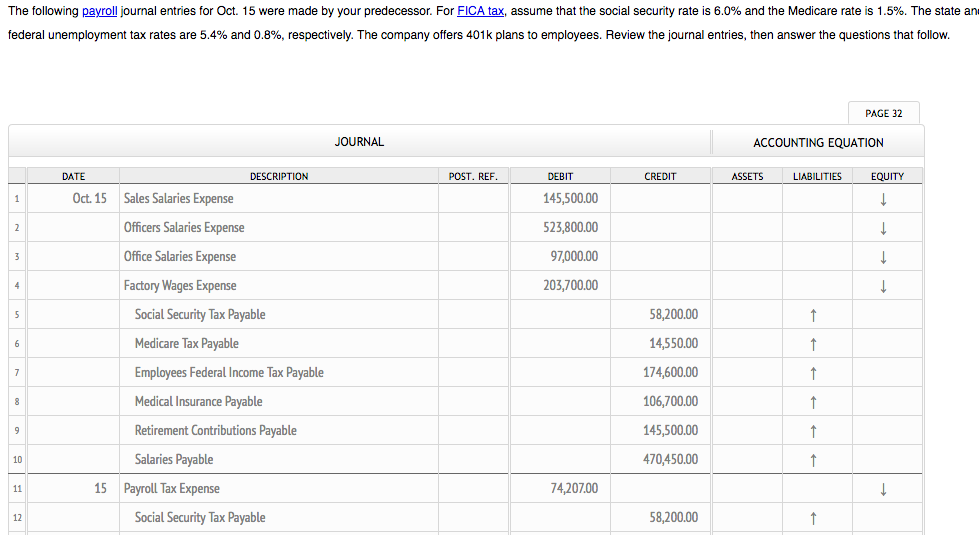The width and height of the screenshot is (979, 535).
Task: Click liabilities up arrow in row 5, Social Security Tax Payable
Action: point(813,315)
